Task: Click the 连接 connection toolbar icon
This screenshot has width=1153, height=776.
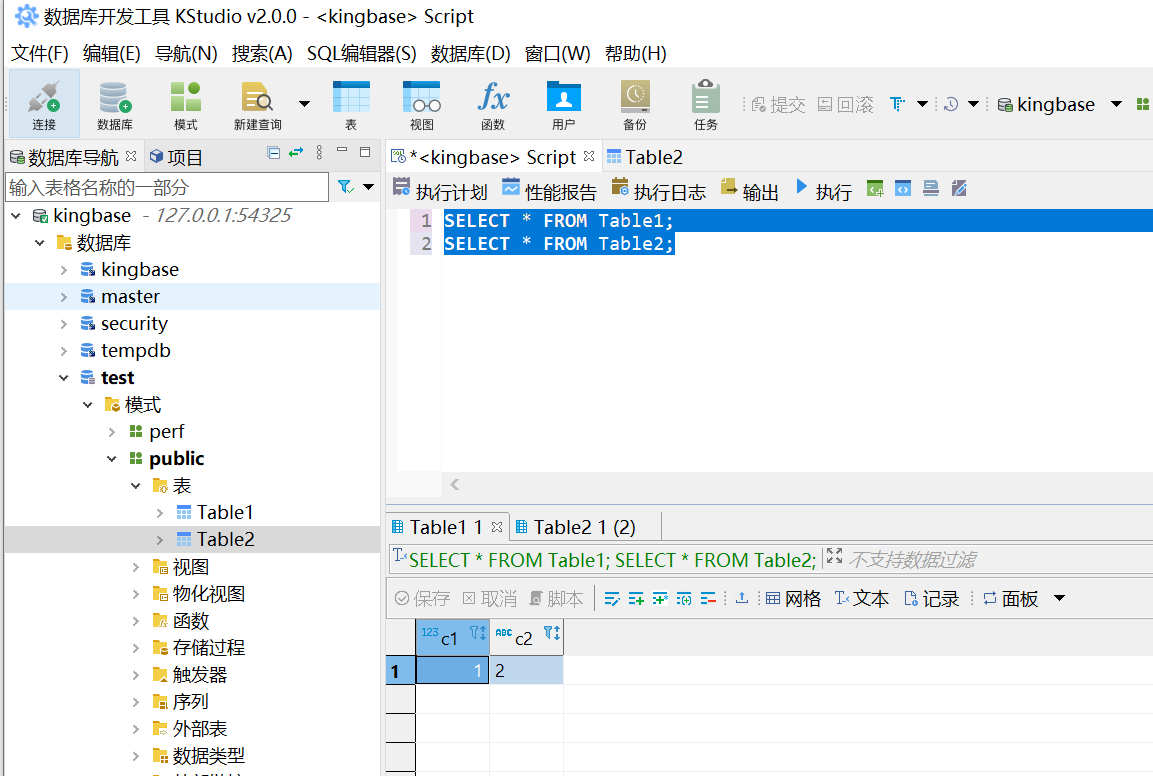Action: pyautogui.click(x=44, y=104)
